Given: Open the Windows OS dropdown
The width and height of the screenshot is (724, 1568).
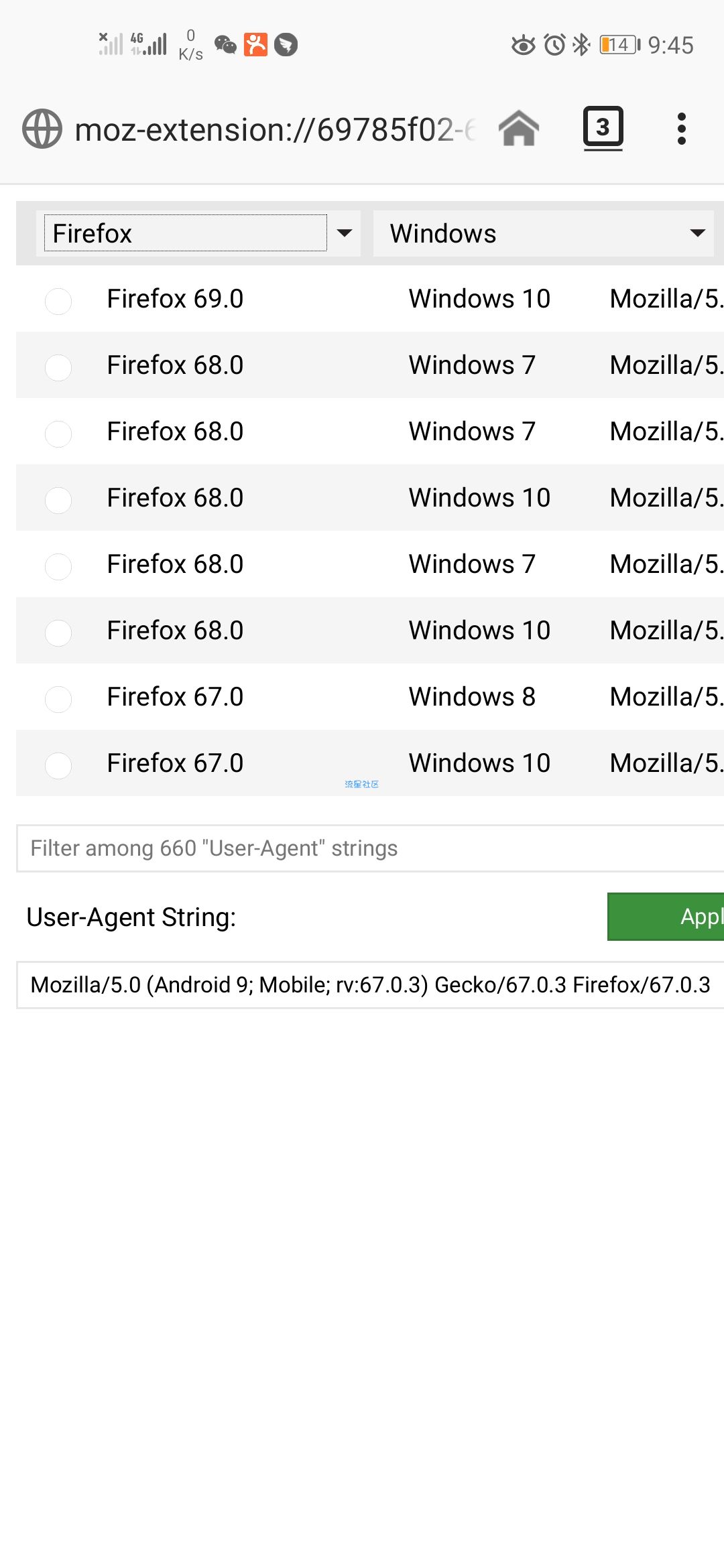Looking at the screenshot, I should pos(544,233).
